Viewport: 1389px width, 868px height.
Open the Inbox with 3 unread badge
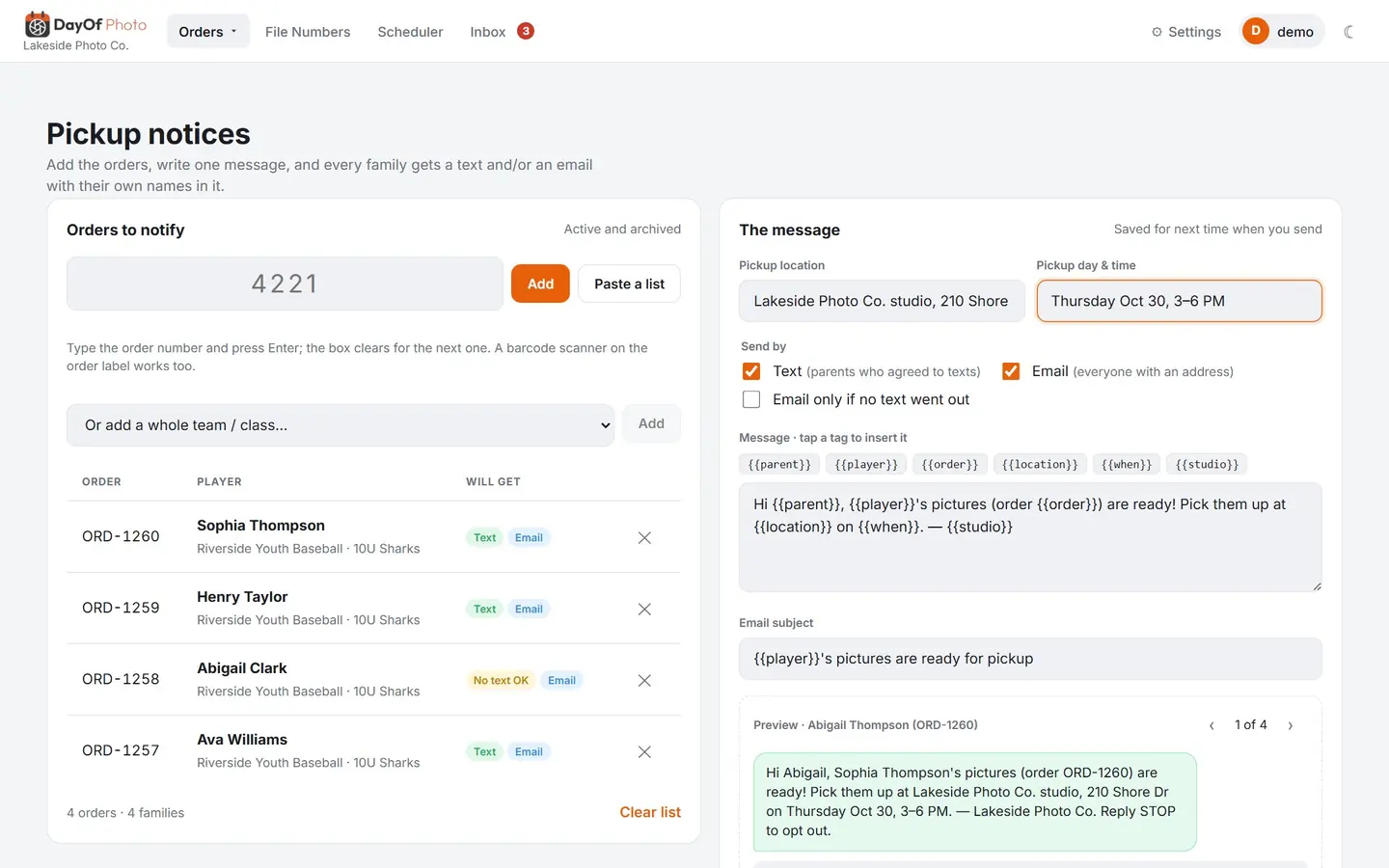point(502,32)
